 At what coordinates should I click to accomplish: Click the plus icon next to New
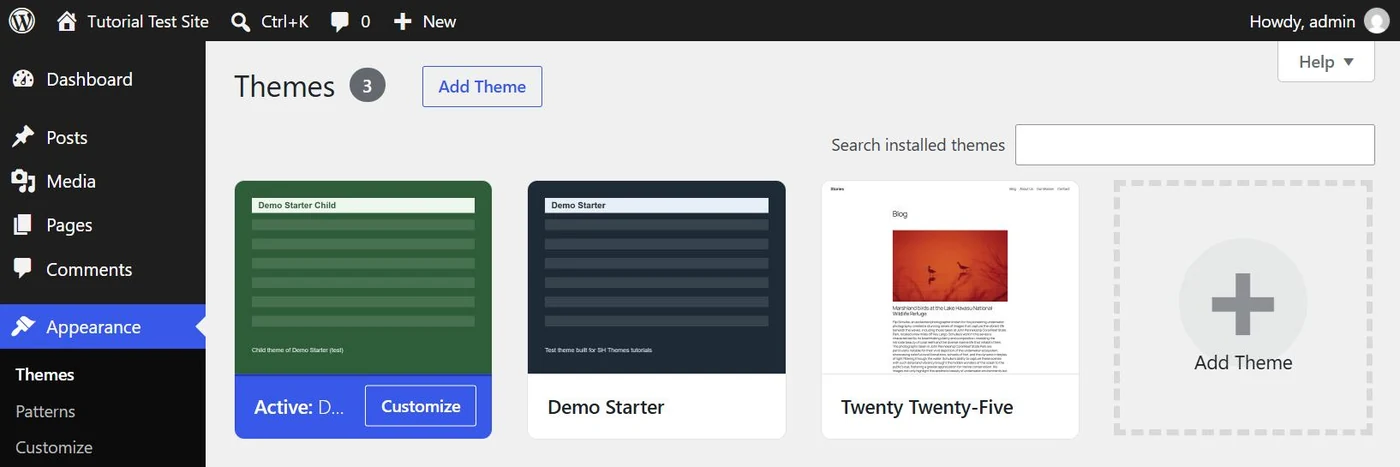[402, 21]
